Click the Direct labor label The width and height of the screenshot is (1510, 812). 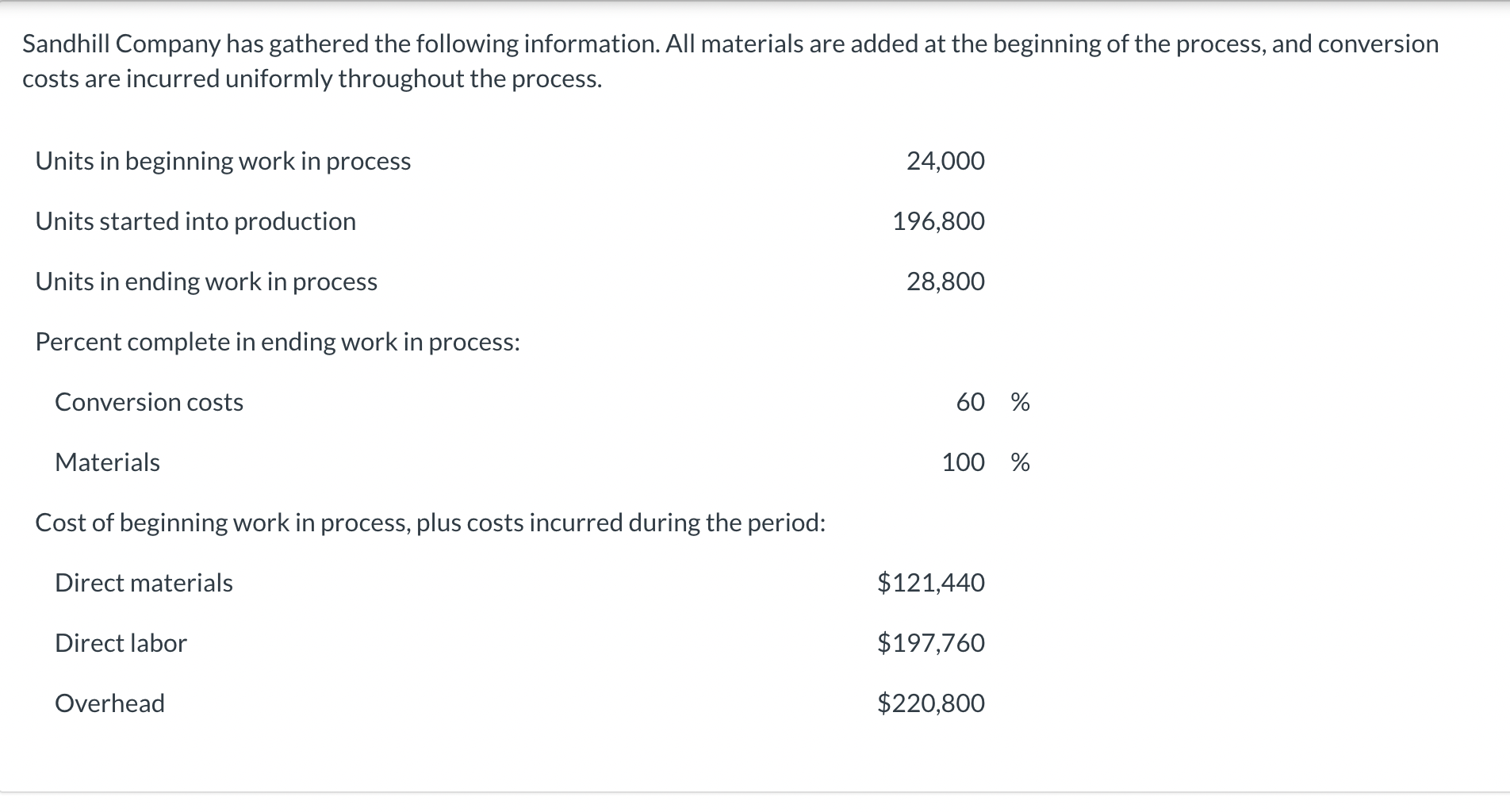(121, 643)
